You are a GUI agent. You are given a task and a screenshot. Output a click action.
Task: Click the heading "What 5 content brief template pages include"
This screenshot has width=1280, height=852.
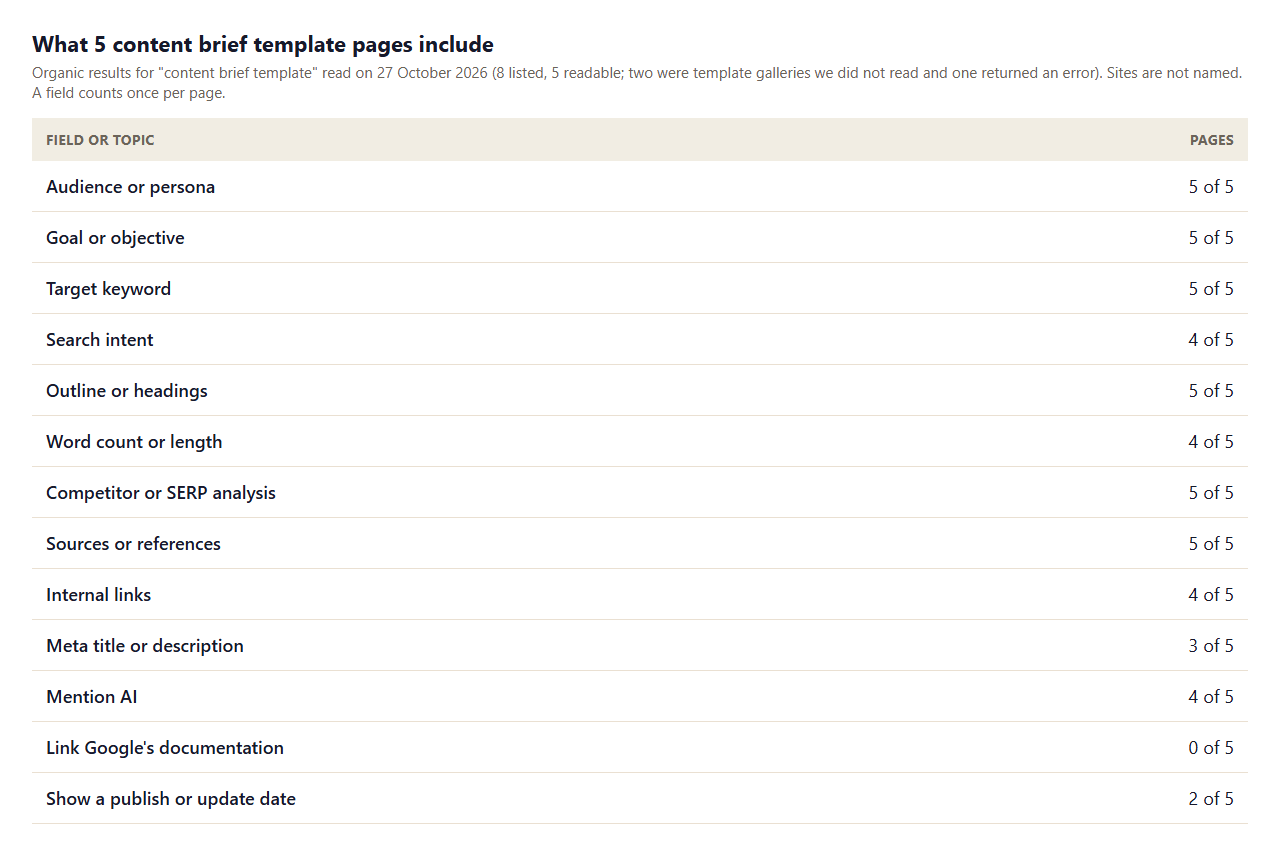point(263,44)
